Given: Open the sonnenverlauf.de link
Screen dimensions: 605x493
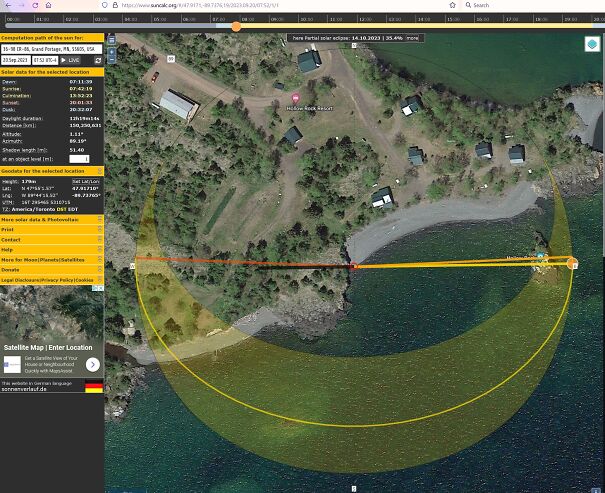Looking at the screenshot, I should click(x=24, y=389).
